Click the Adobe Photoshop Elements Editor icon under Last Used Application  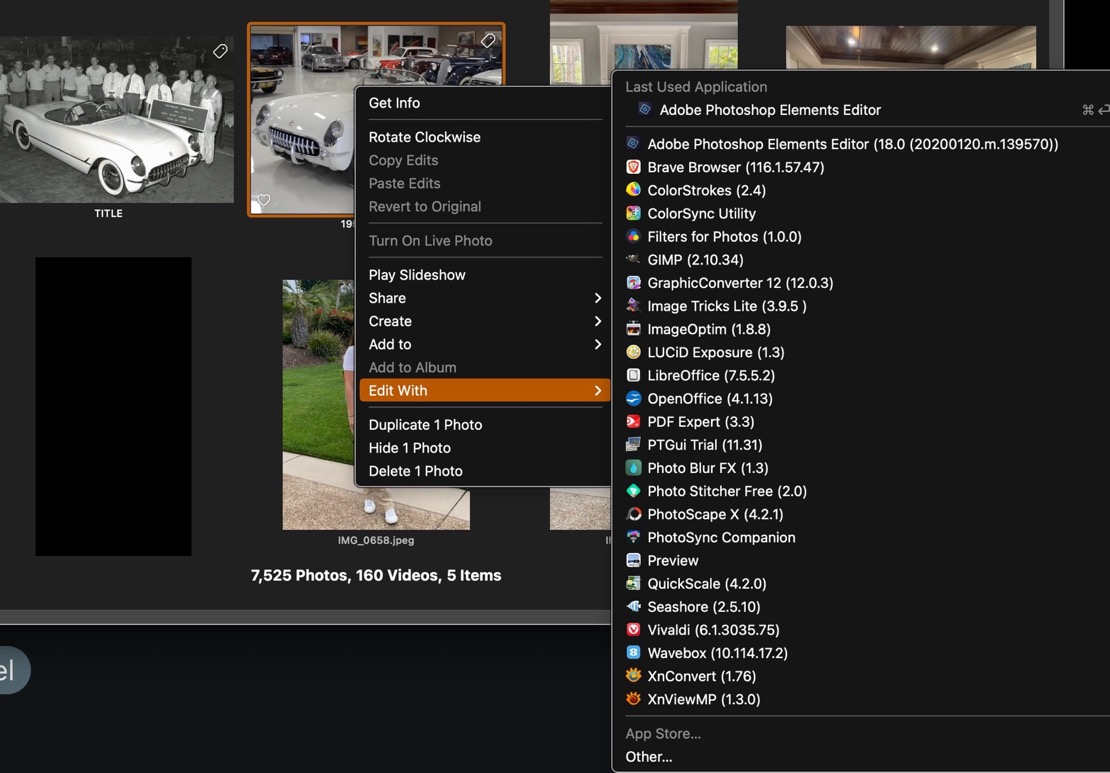click(644, 109)
